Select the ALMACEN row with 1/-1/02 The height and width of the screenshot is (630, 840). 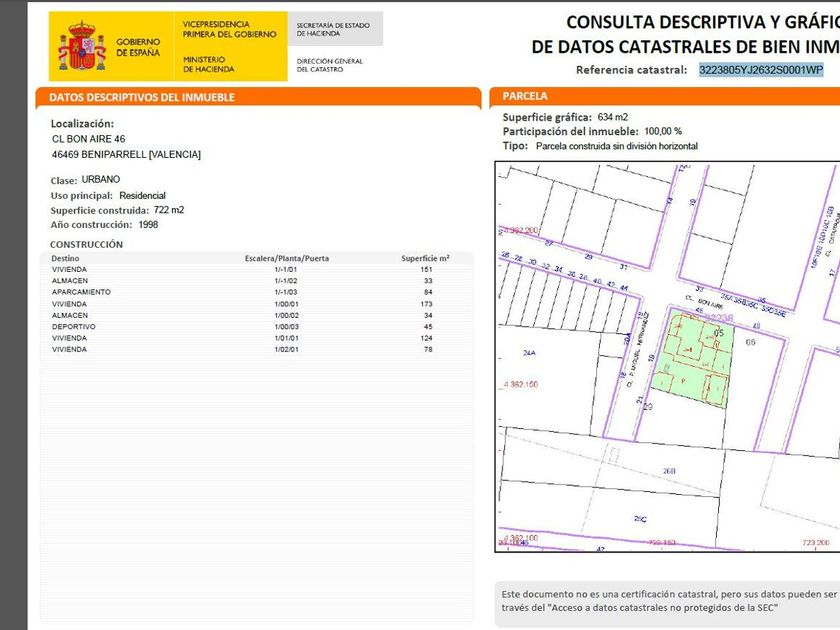pyautogui.click(x=256, y=281)
